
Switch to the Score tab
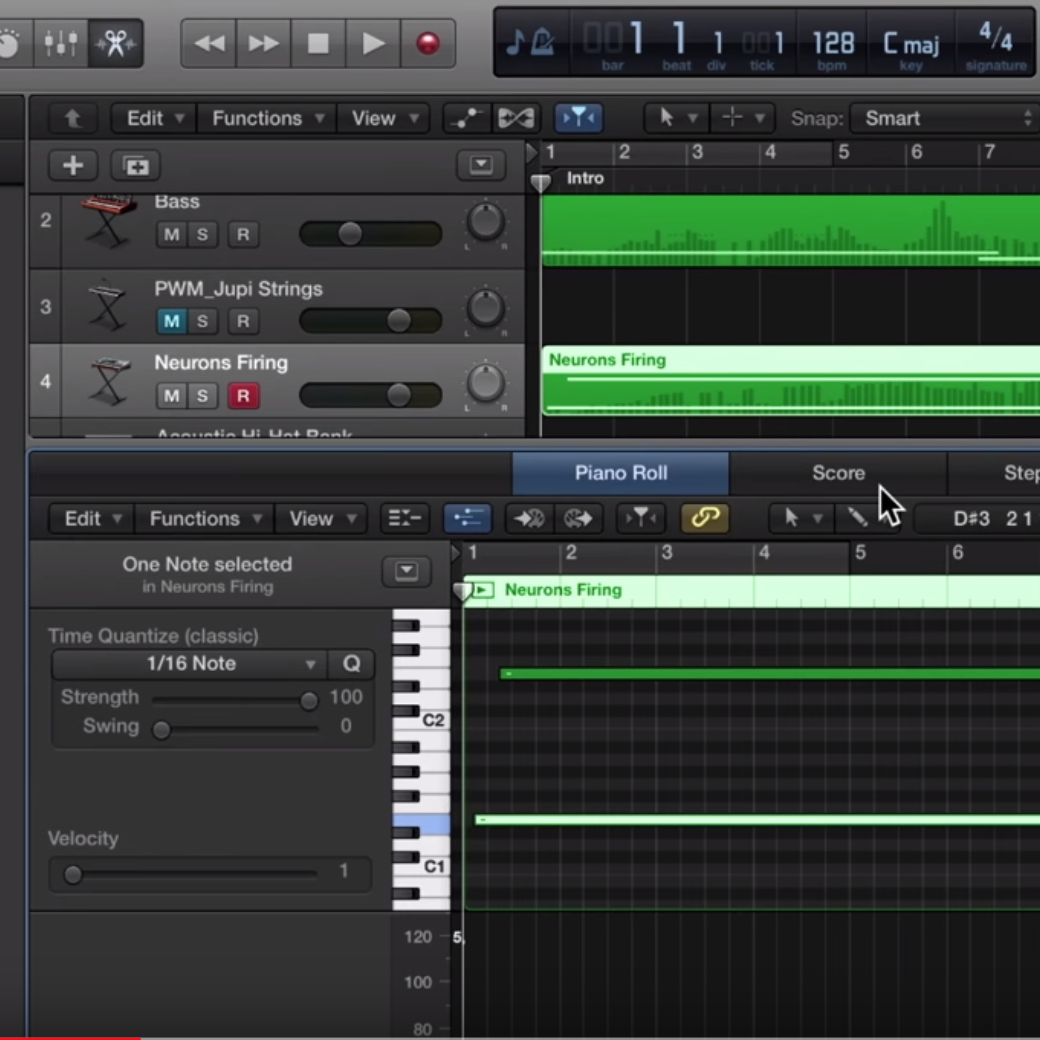pos(838,473)
